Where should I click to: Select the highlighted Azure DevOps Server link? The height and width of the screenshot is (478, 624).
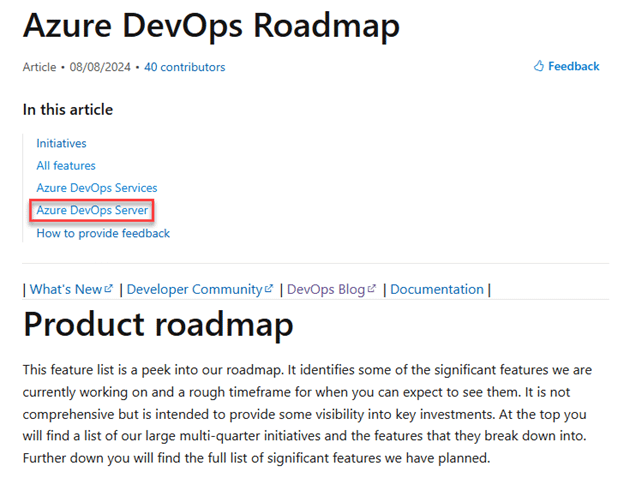click(92, 210)
